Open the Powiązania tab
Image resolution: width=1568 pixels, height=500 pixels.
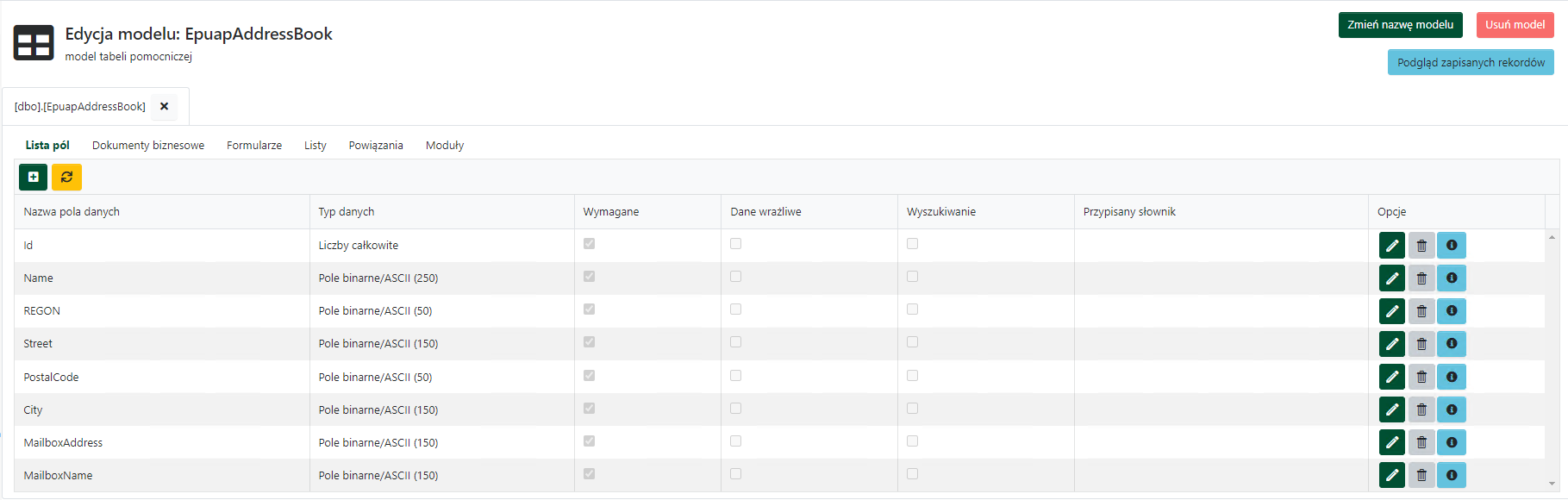pos(376,145)
